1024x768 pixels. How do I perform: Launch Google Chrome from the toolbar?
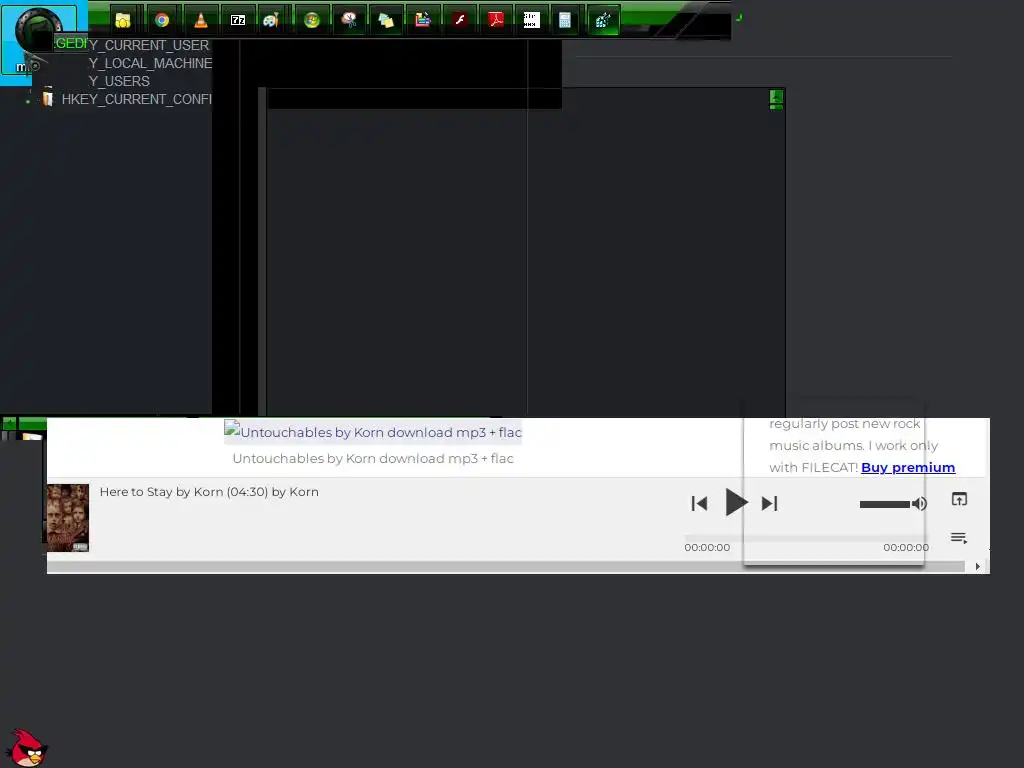[x=162, y=20]
